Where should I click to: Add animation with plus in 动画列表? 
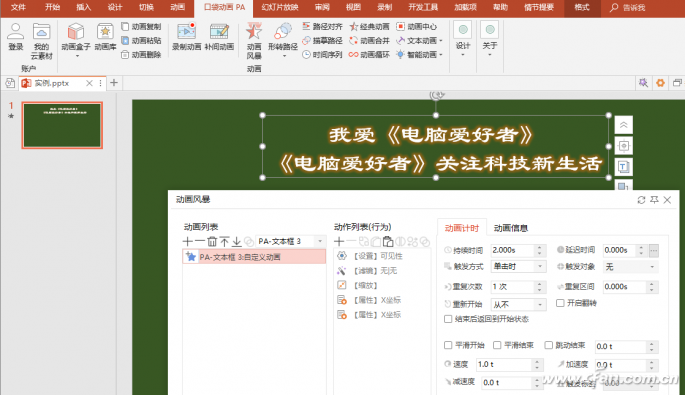click(188, 241)
